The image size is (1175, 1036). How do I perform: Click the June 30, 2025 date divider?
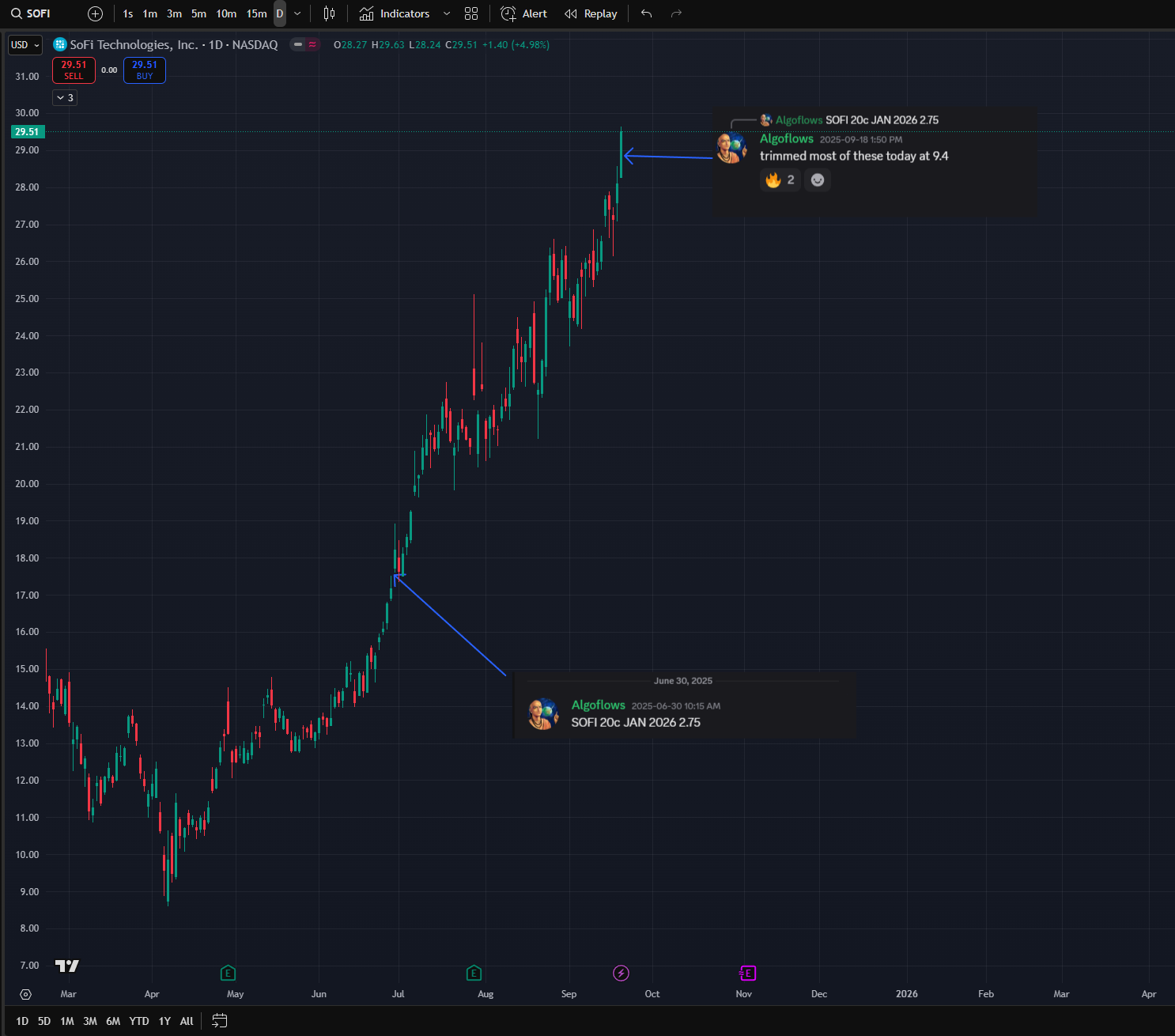point(683,681)
